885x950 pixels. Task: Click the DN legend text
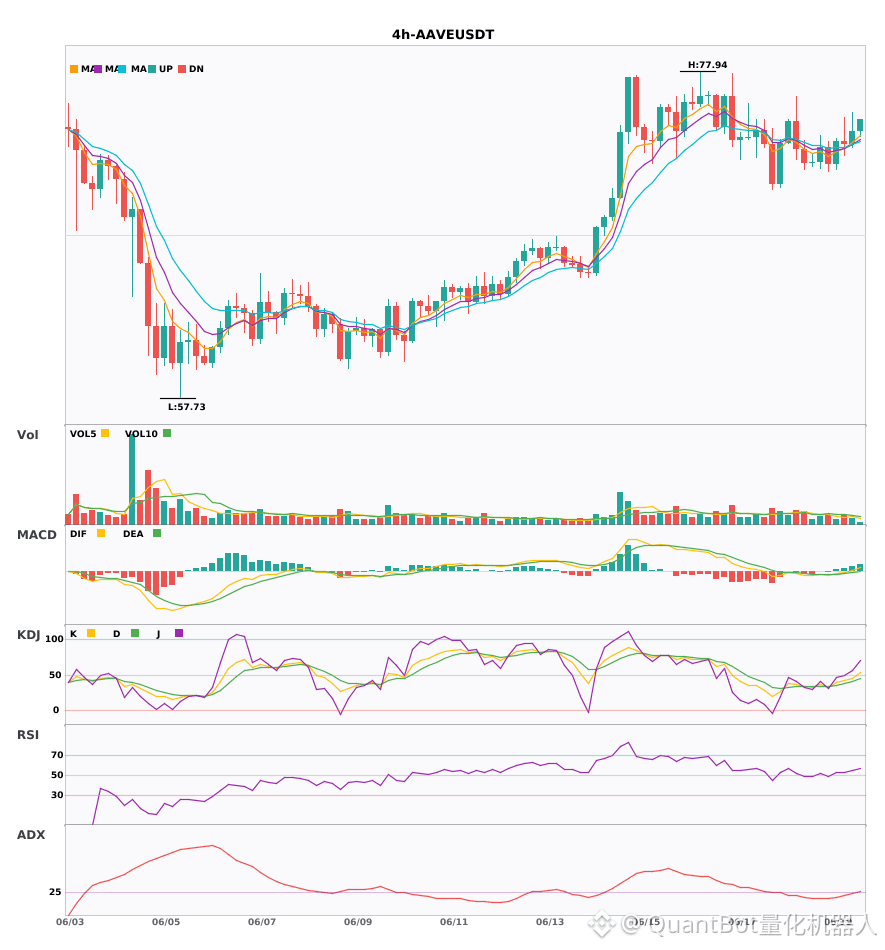pos(196,69)
